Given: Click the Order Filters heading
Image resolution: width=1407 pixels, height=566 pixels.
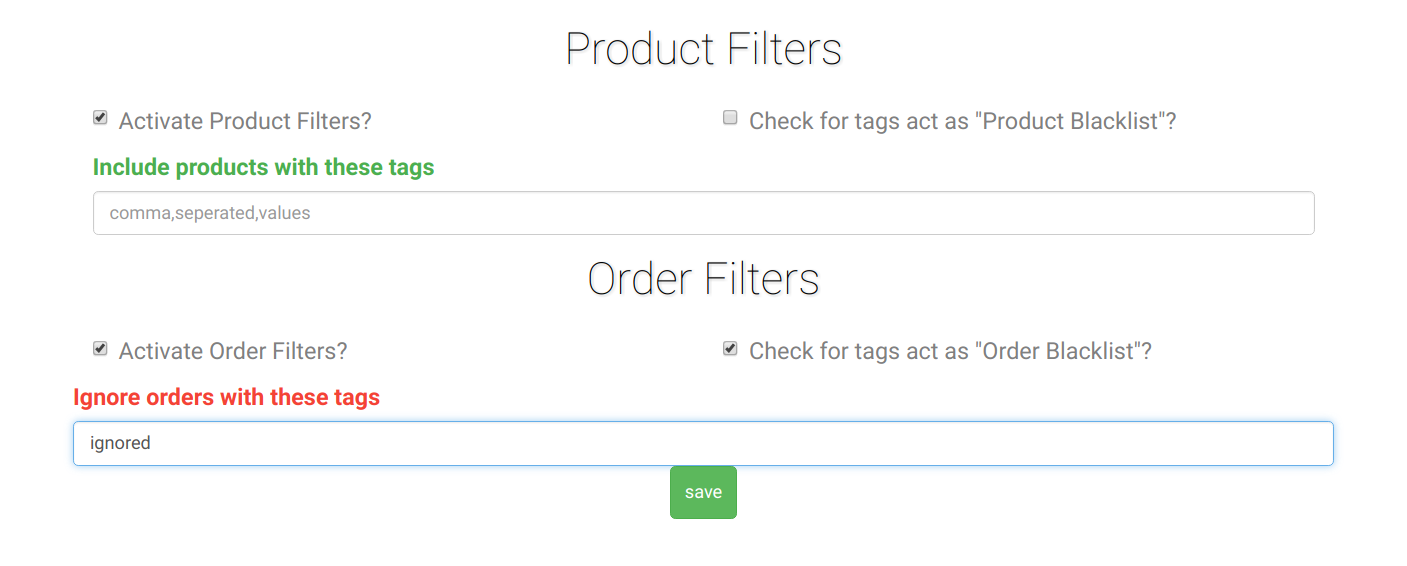Looking at the screenshot, I should 704,278.
